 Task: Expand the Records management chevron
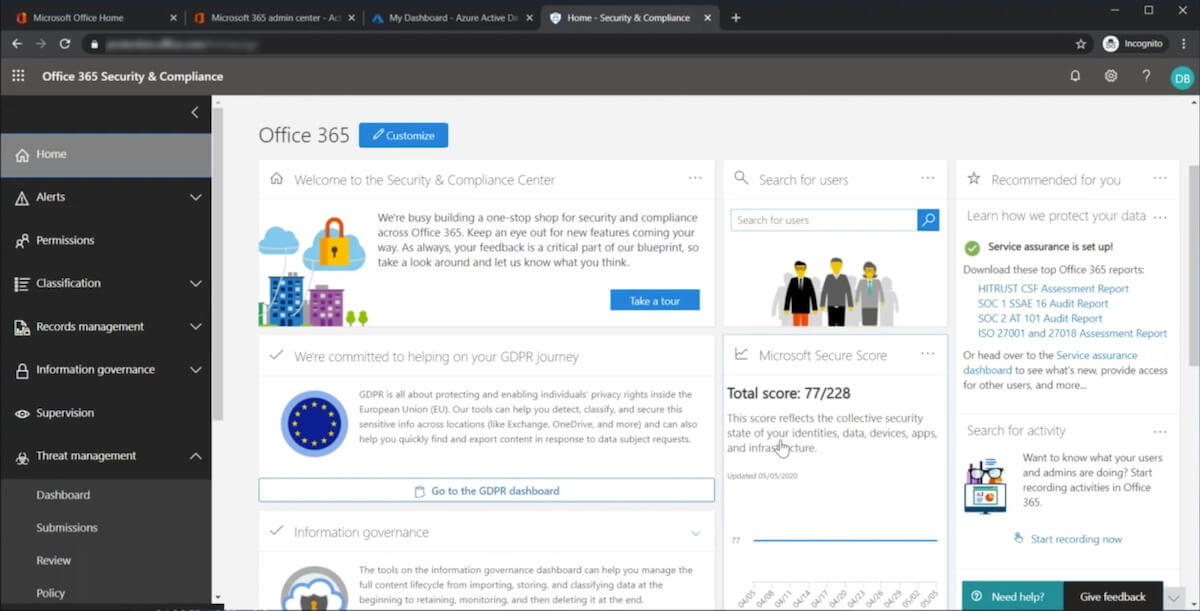pyautogui.click(x=196, y=327)
